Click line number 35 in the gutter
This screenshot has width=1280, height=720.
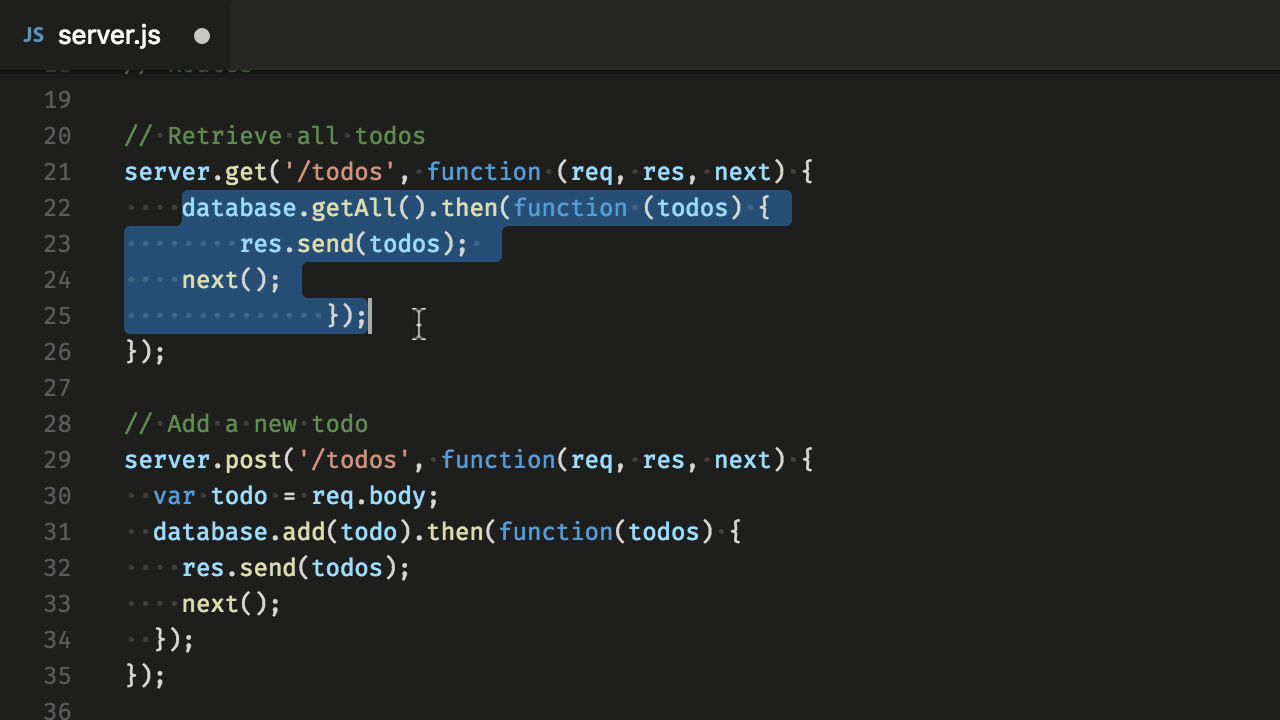pyautogui.click(x=58, y=676)
